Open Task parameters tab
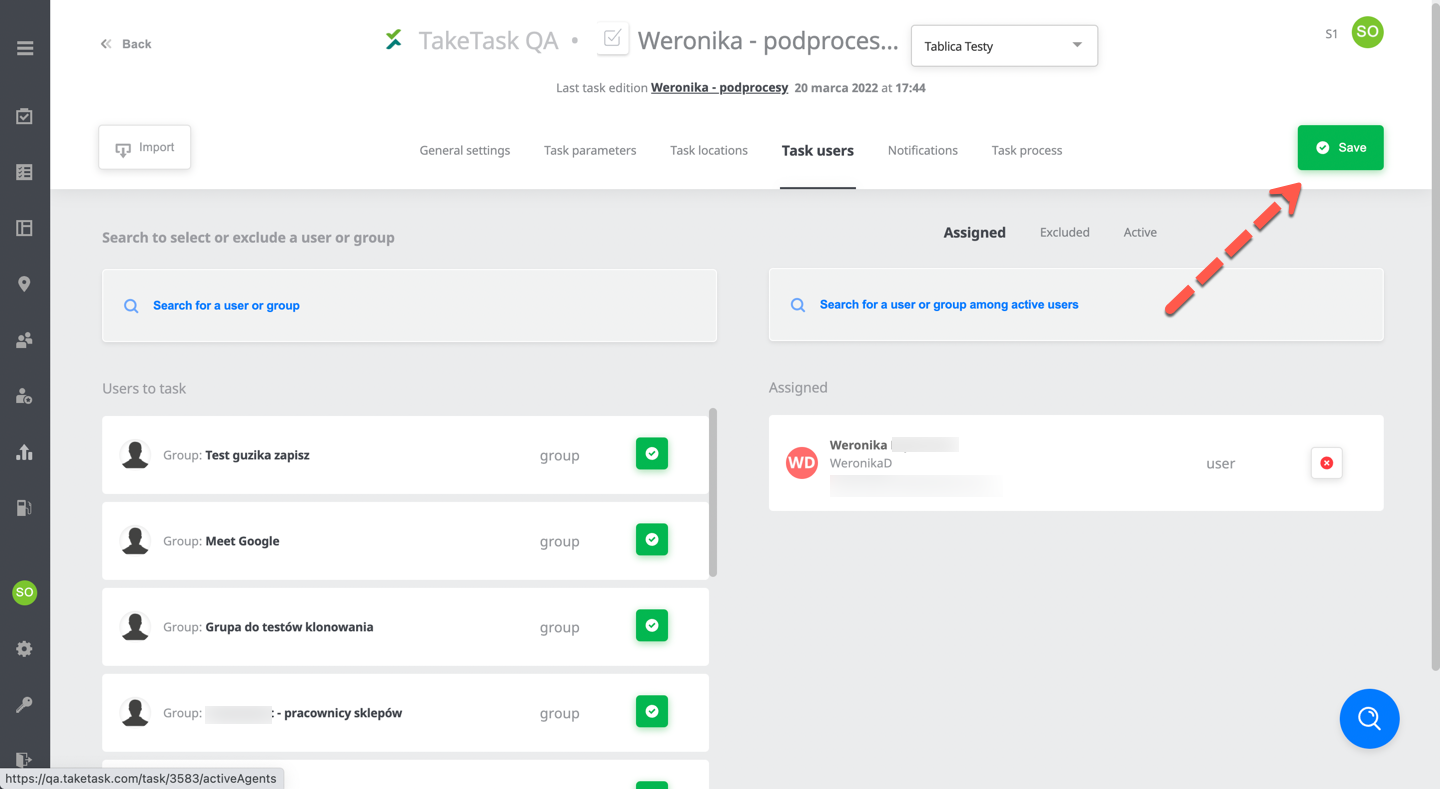Image resolution: width=1440 pixels, height=789 pixels. pos(590,150)
